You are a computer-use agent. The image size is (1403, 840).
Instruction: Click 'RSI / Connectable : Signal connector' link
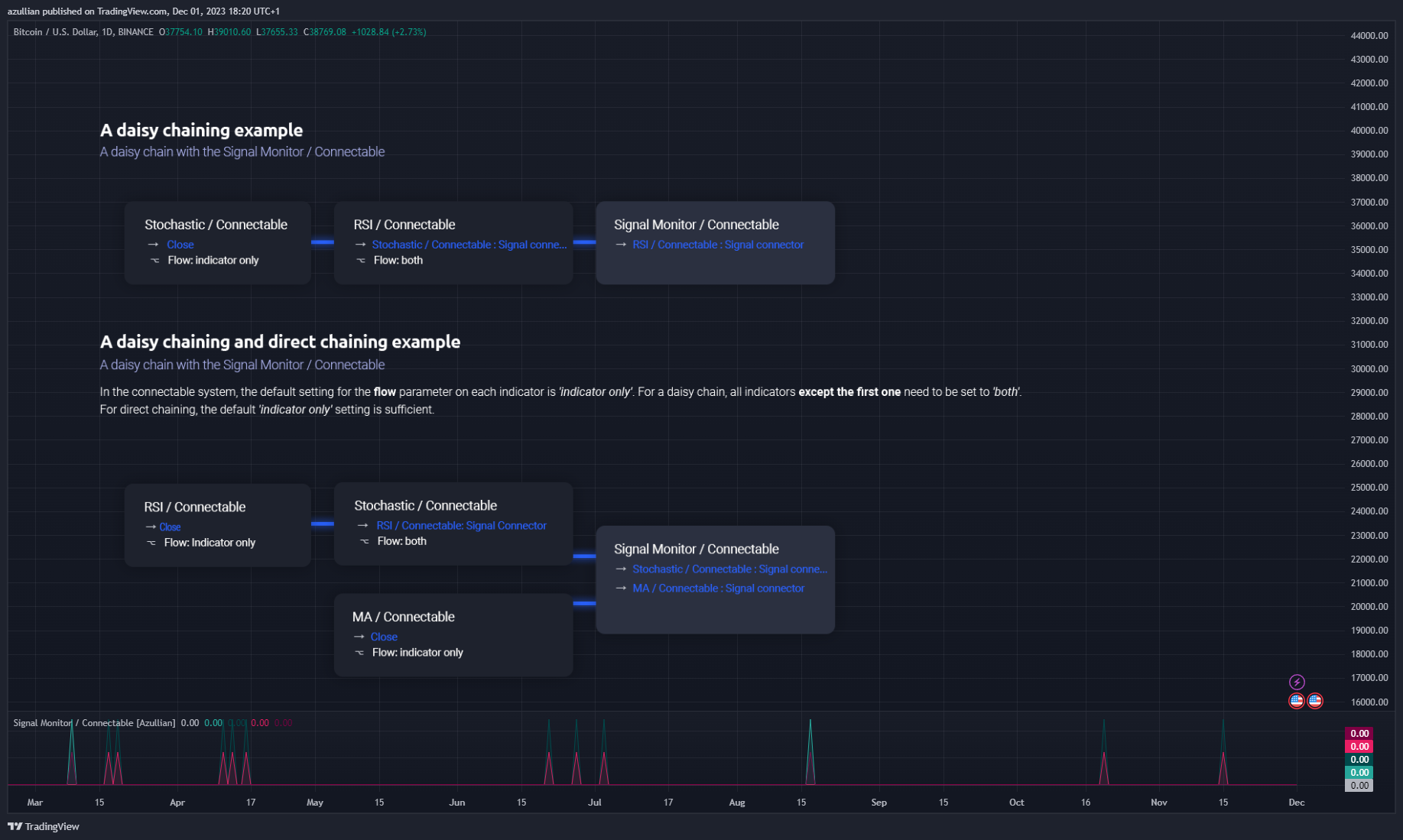pyautogui.click(x=718, y=245)
